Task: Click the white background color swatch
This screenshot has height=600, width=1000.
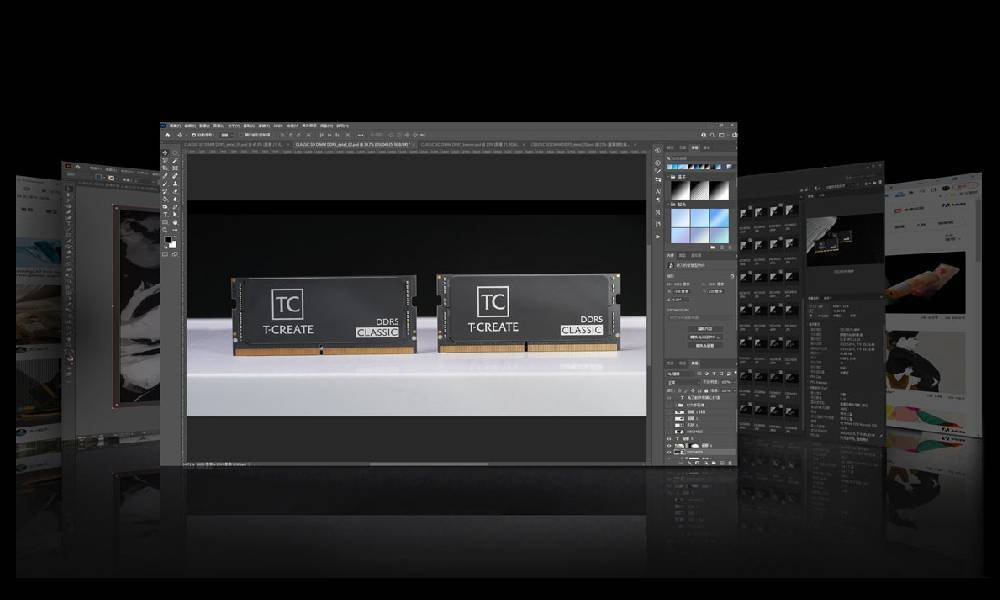Action: tap(172, 244)
